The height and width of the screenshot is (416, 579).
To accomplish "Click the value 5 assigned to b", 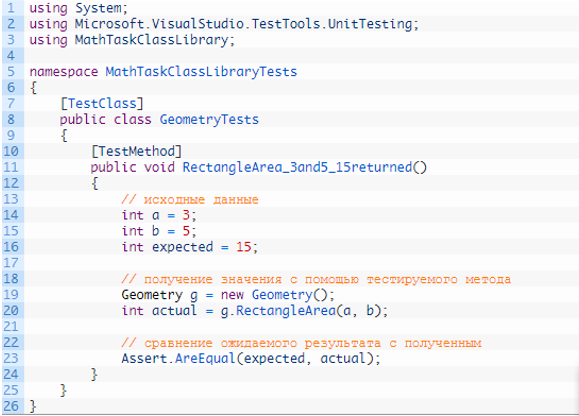I will (x=186, y=231).
